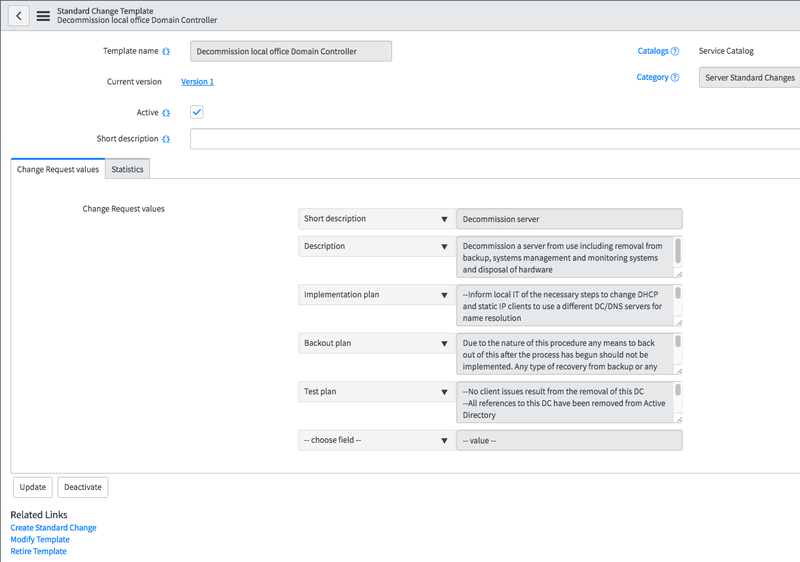Open the Implementation plan field dropdown
Image resolution: width=800 pixels, height=562 pixels.
pyautogui.click(x=377, y=295)
